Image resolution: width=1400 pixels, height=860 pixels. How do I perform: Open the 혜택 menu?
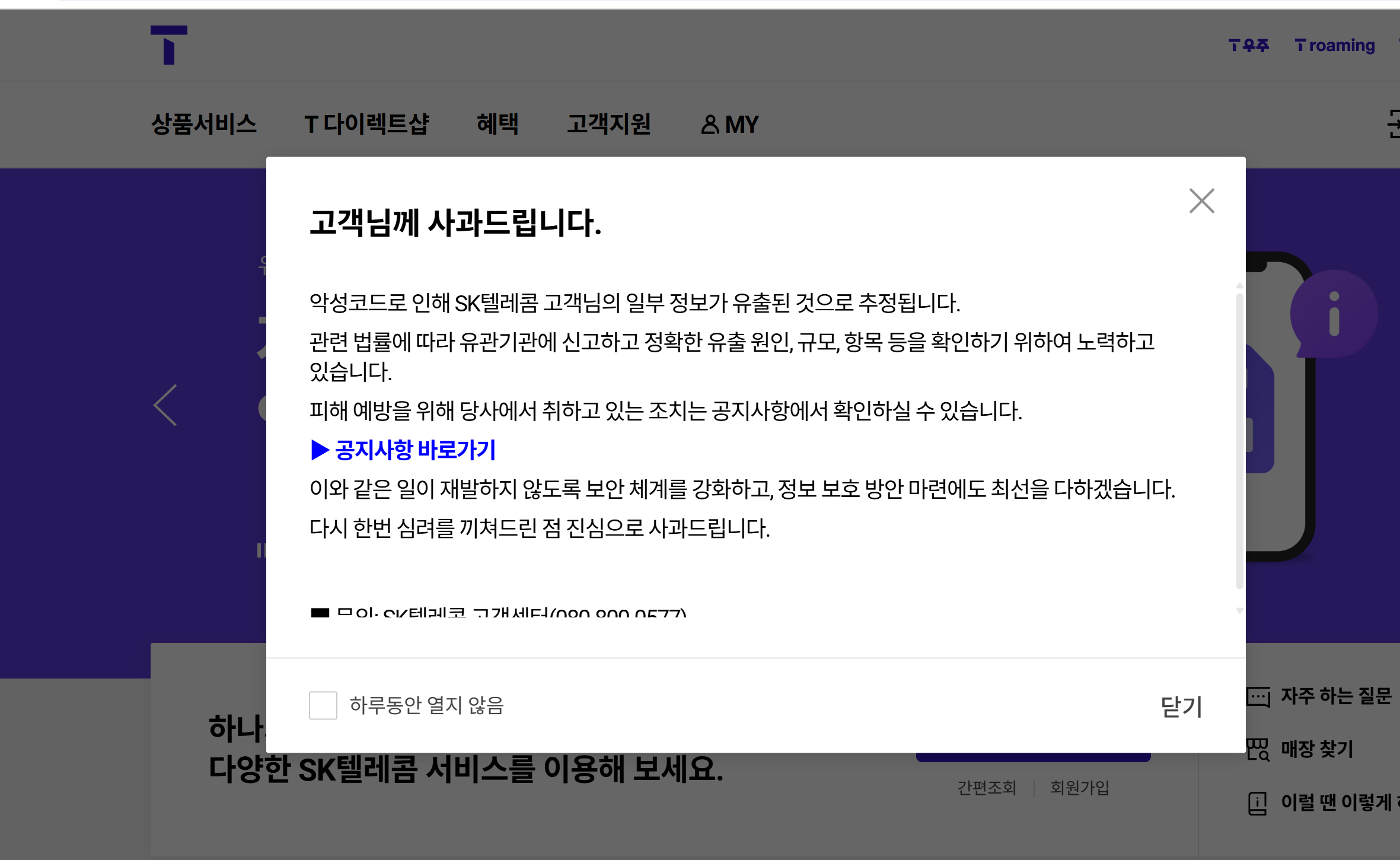[x=498, y=125]
